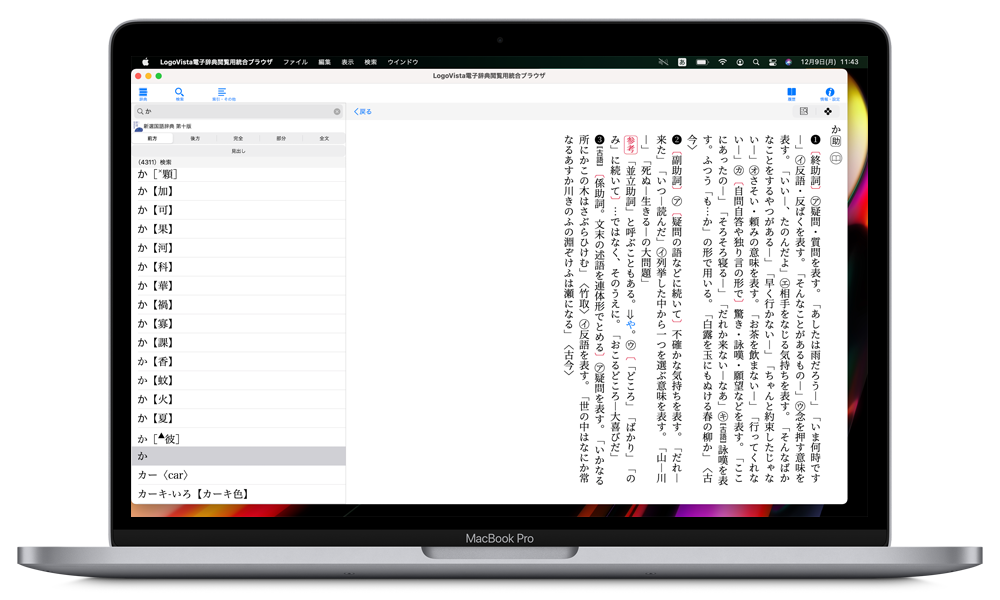
Task: Clear the search field with the x button
Action: pyautogui.click(x=337, y=112)
